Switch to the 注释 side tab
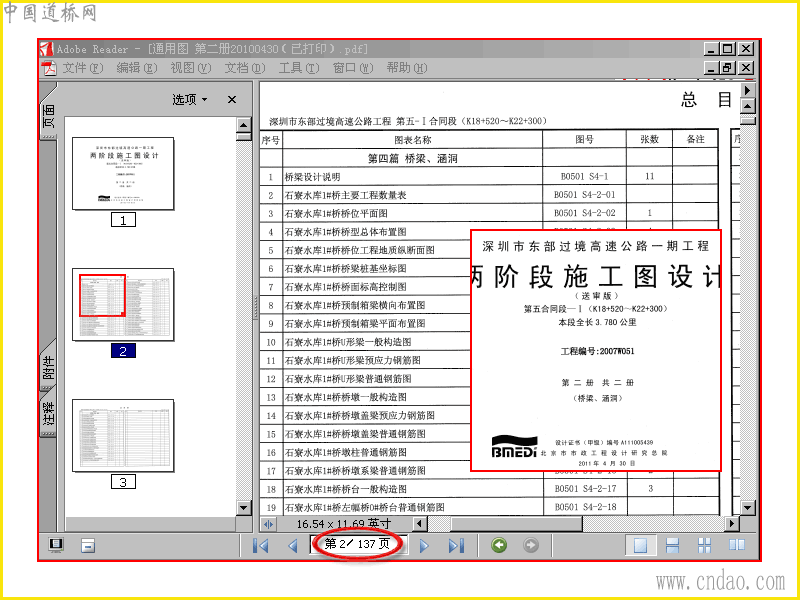 point(49,413)
